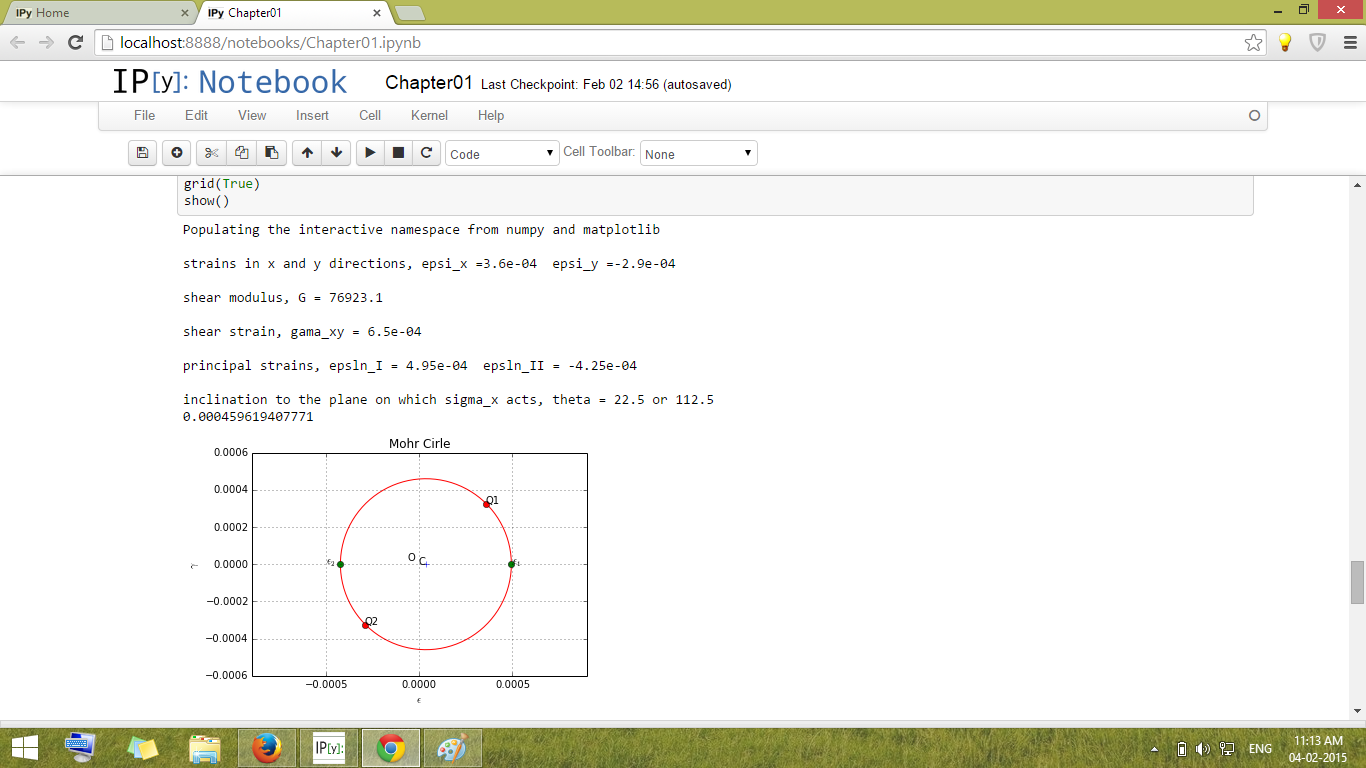Click the Chapter01 notebook title to rename
1366x768 pixels.
point(428,83)
